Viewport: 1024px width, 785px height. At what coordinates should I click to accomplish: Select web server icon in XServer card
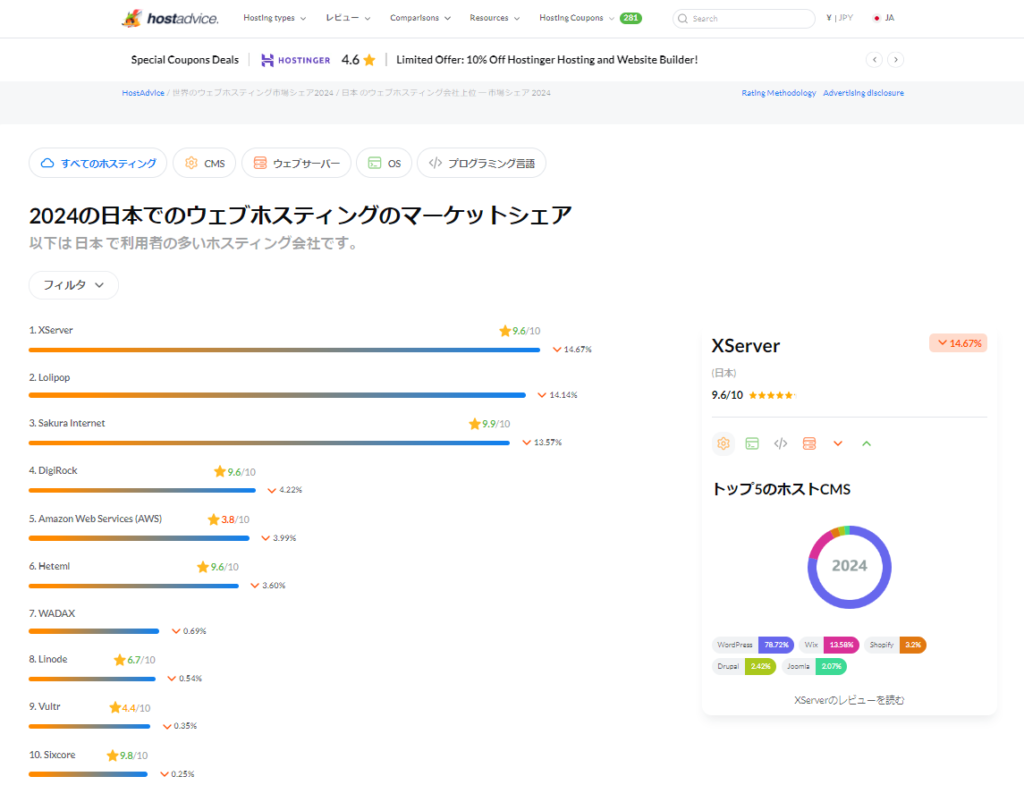click(x=809, y=443)
